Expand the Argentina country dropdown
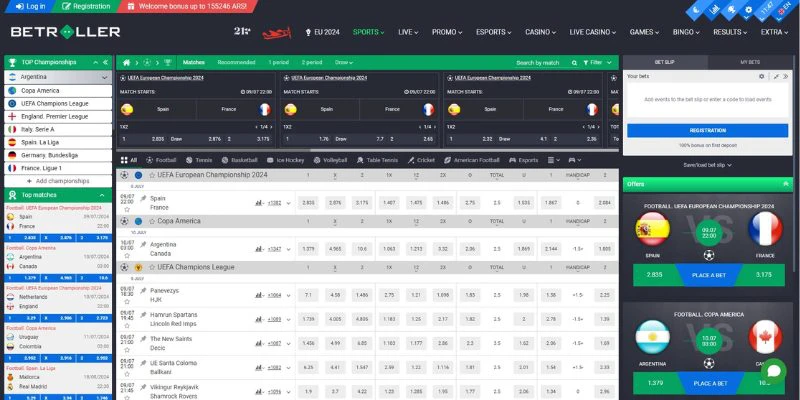The image size is (800, 400). [104, 78]
